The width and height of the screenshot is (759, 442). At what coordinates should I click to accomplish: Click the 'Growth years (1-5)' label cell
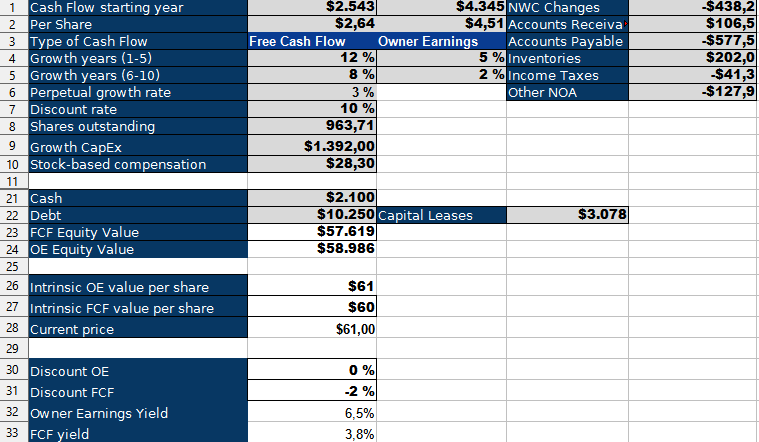pyautogui.click(x=138, y=58)
